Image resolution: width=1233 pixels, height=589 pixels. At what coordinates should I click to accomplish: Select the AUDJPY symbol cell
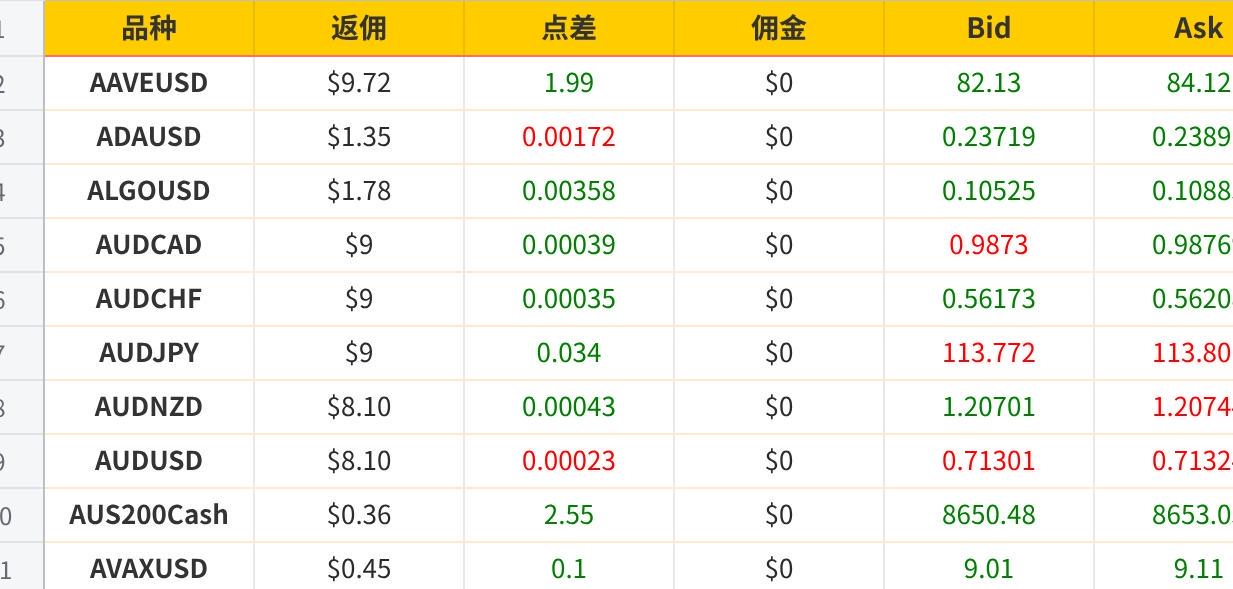(149, 353)
